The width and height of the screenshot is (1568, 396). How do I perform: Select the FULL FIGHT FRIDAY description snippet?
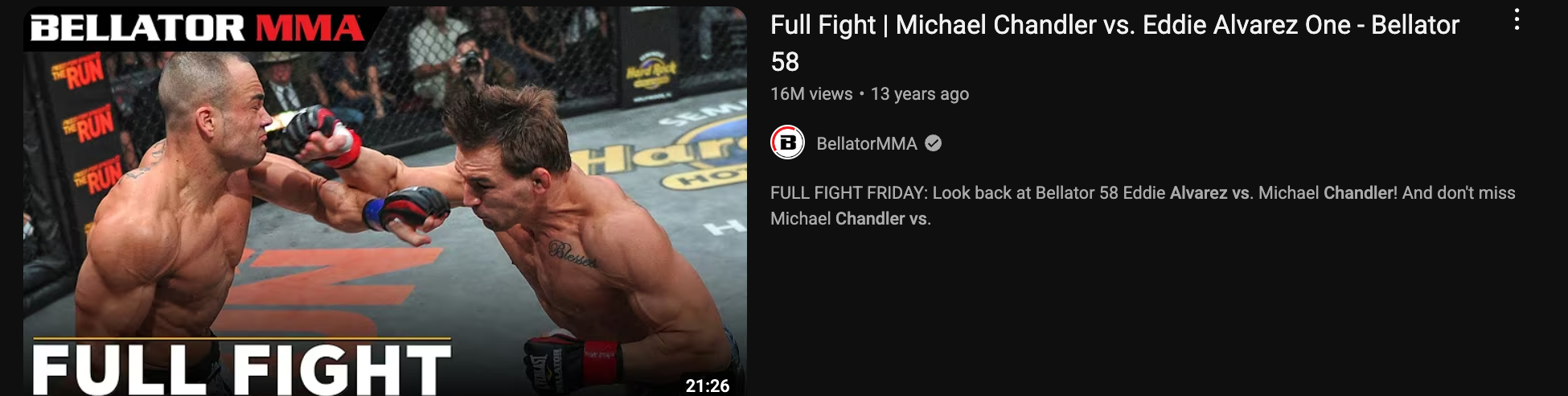point(1143,205)
